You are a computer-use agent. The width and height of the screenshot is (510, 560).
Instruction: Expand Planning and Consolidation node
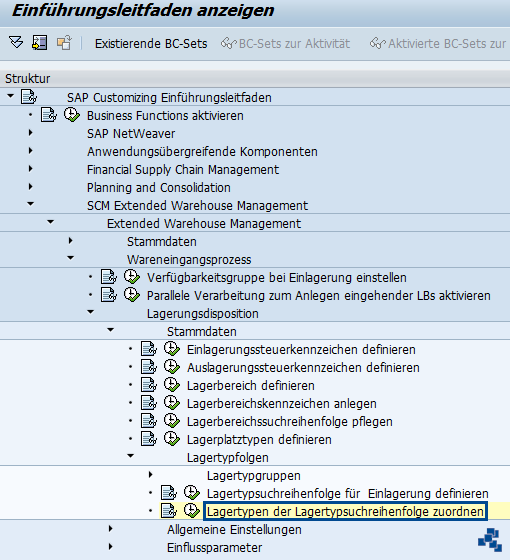pyautogui.click(x=30, y=187)
